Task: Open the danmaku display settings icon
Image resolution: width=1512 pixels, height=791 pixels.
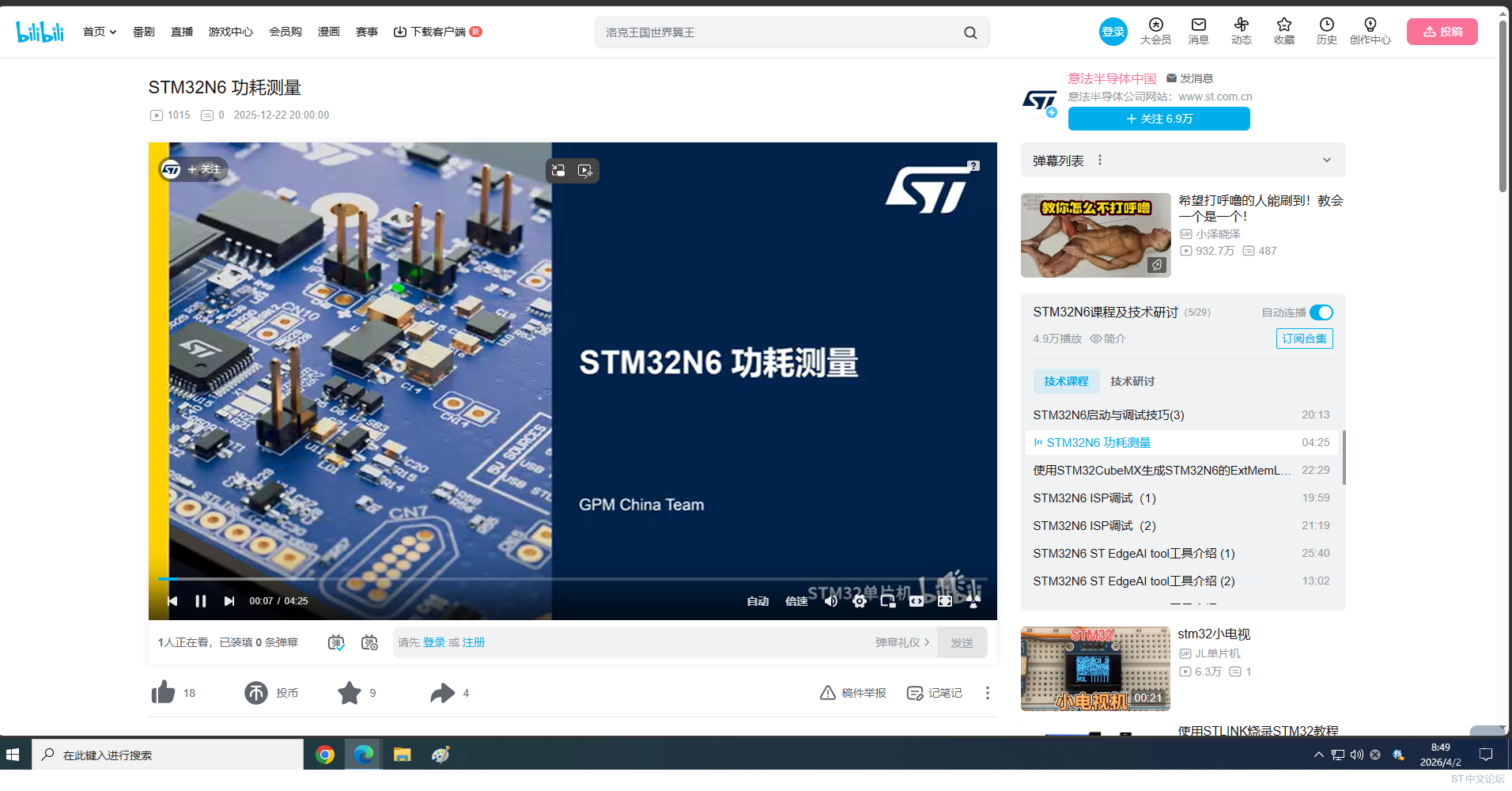Action: point(369,642)
